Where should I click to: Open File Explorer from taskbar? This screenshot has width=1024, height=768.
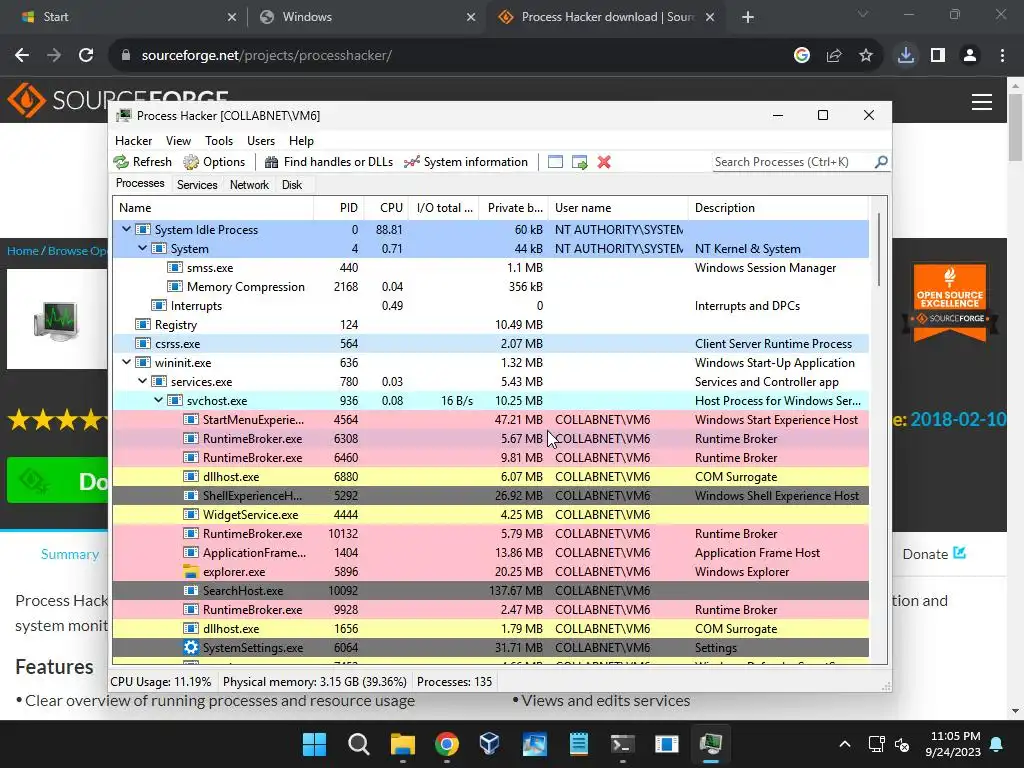tap(403, 744)
